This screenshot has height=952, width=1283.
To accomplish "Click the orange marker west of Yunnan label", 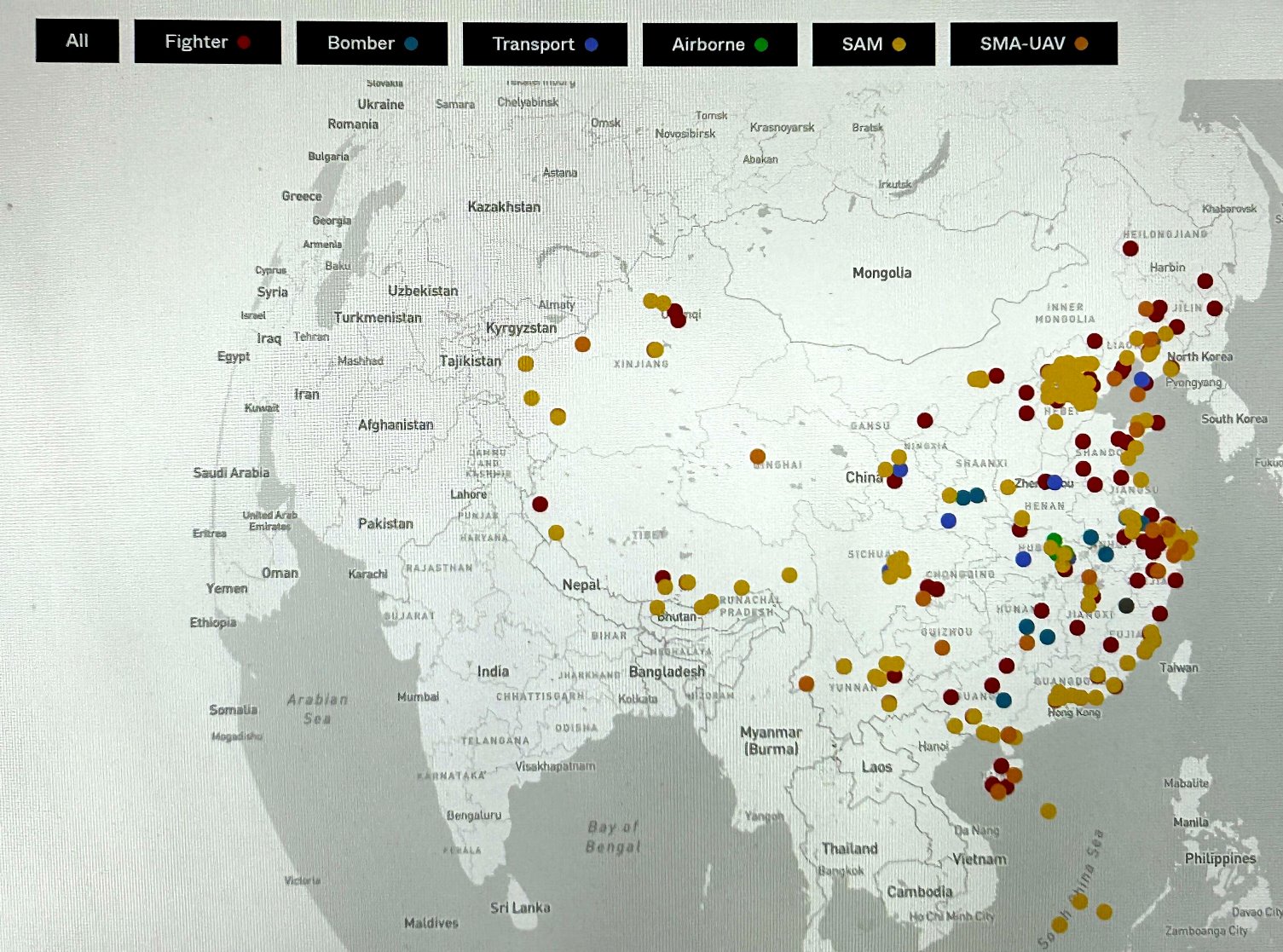I will coord(806,684).
